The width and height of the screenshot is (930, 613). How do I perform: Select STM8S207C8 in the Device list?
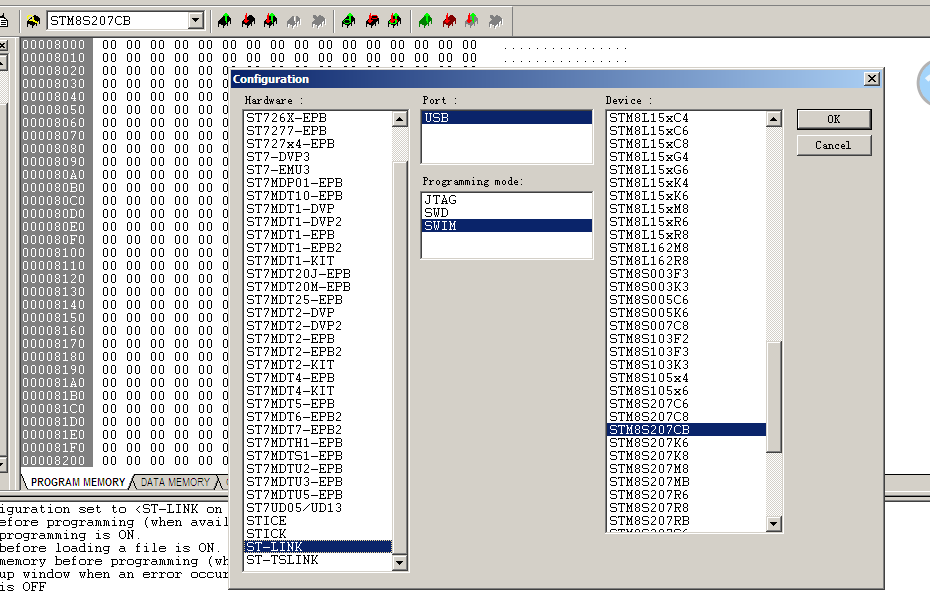pyautogui.click(x=687, y=417)
